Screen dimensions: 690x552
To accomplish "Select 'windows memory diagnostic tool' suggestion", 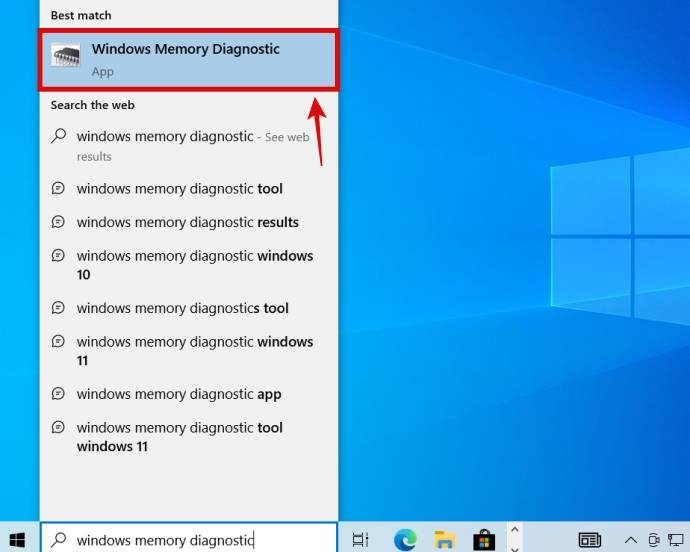I will (189, 189).
